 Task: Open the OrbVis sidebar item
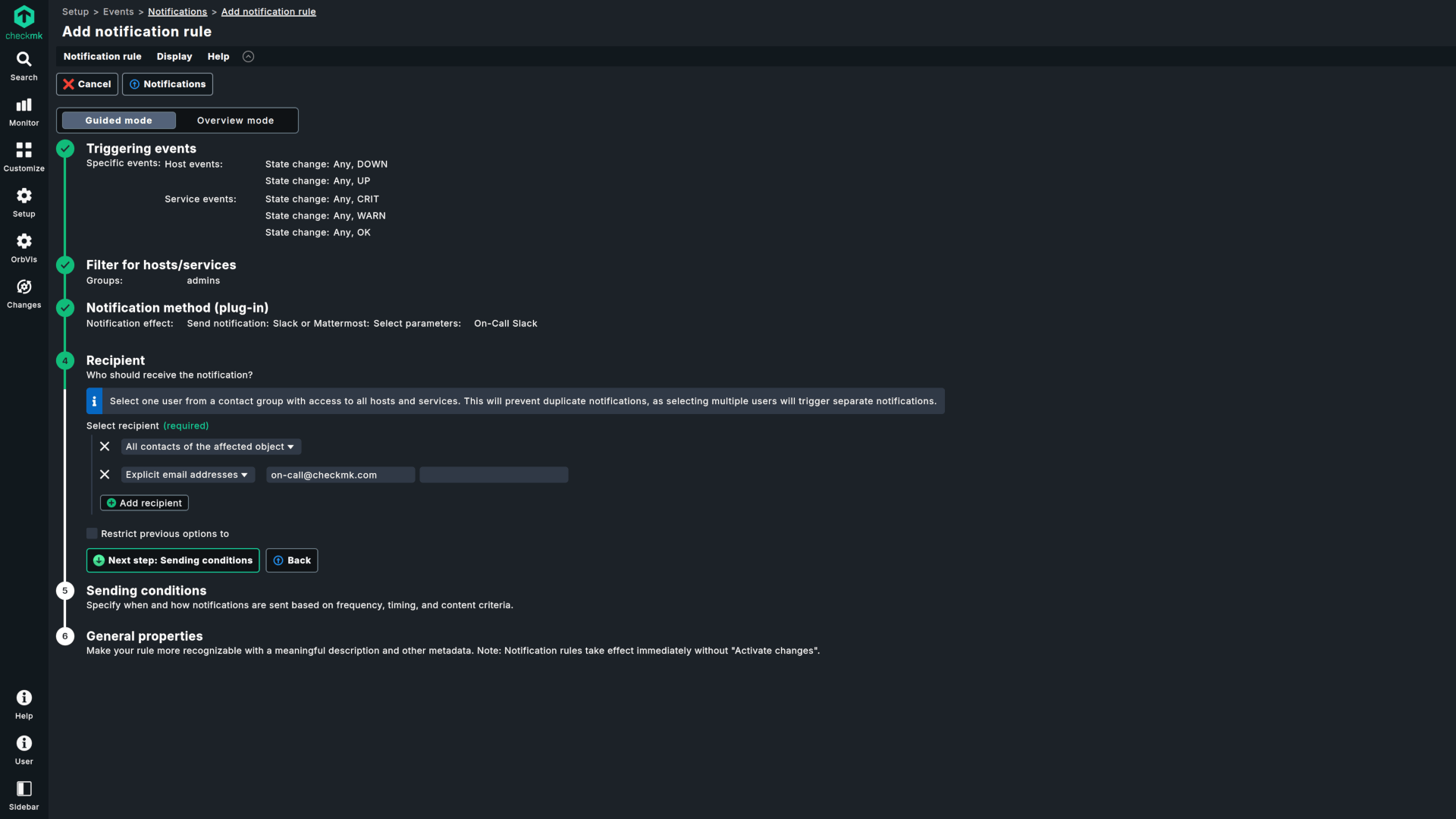24,248
